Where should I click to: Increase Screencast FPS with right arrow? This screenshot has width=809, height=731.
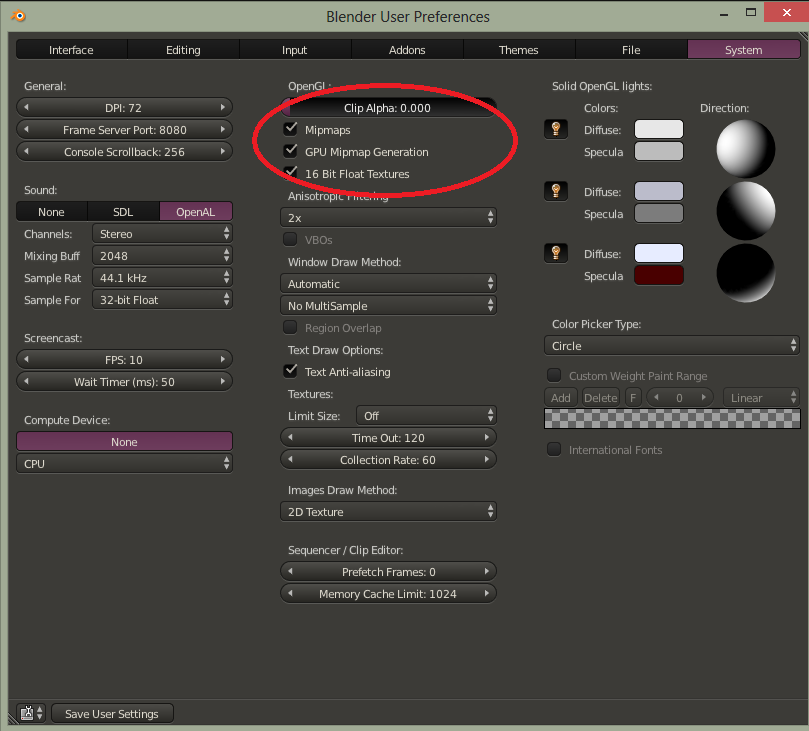(x=223, y=360)
